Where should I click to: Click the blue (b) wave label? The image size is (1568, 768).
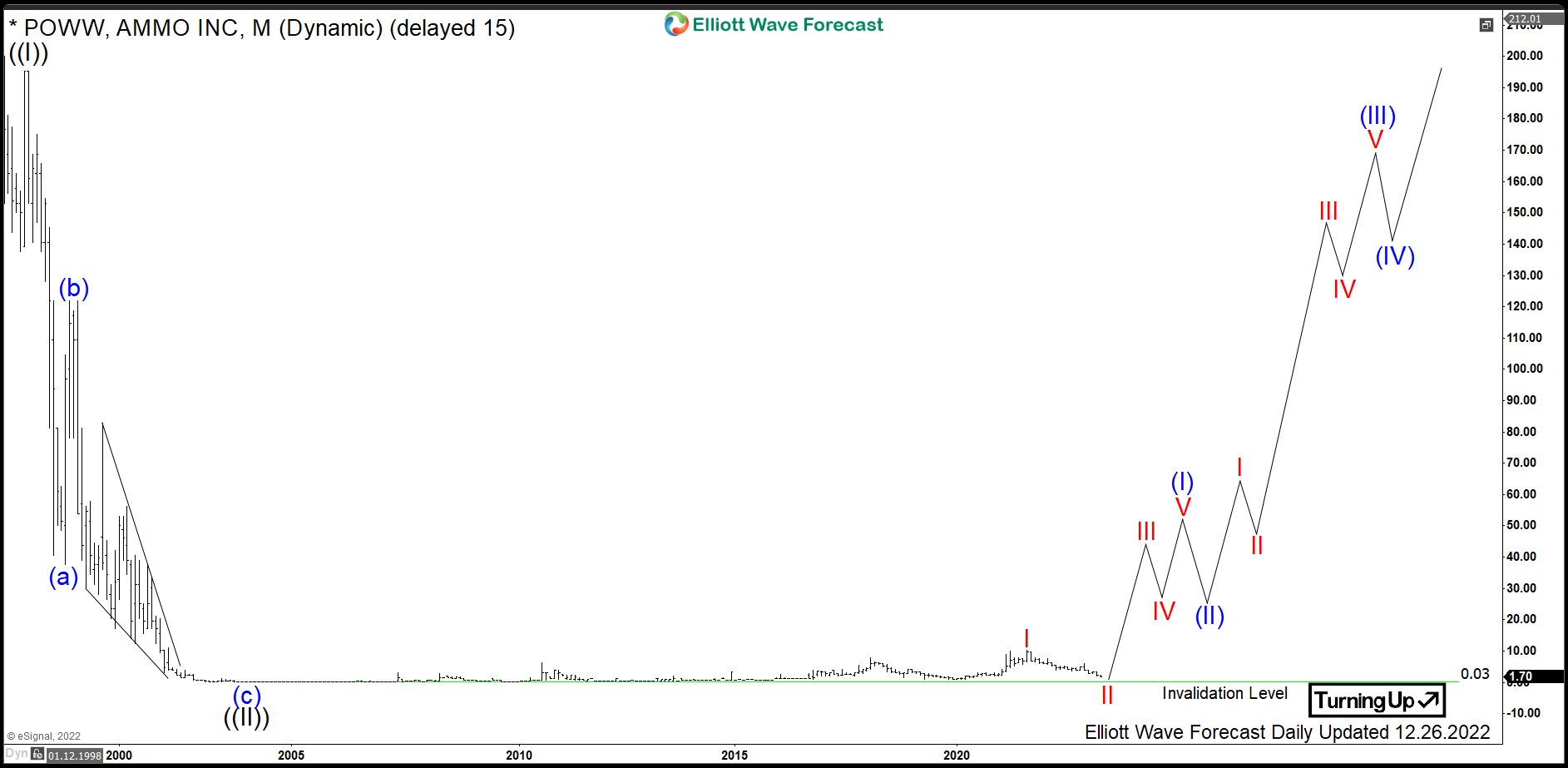pos(74,288)
